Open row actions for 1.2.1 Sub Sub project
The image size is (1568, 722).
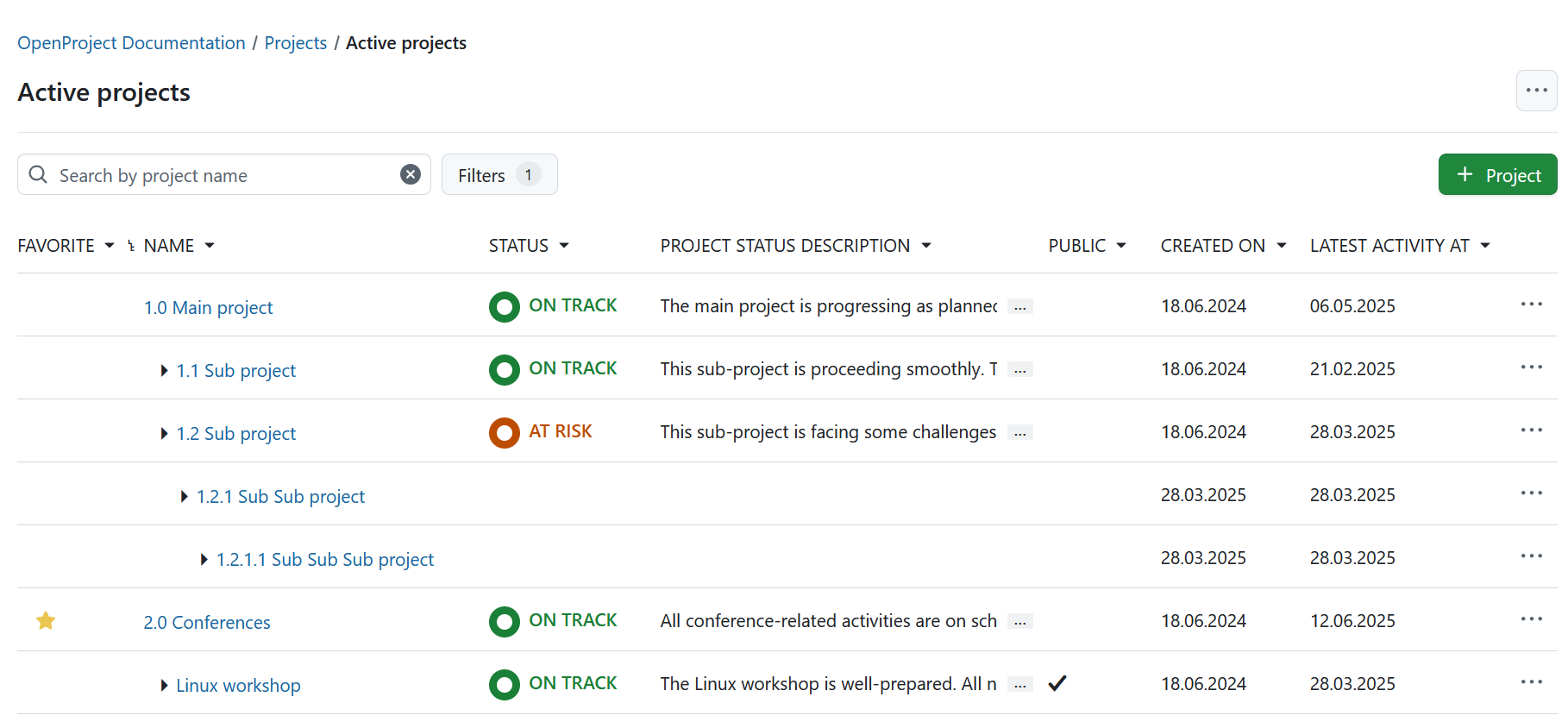(x=1531, y=493)
